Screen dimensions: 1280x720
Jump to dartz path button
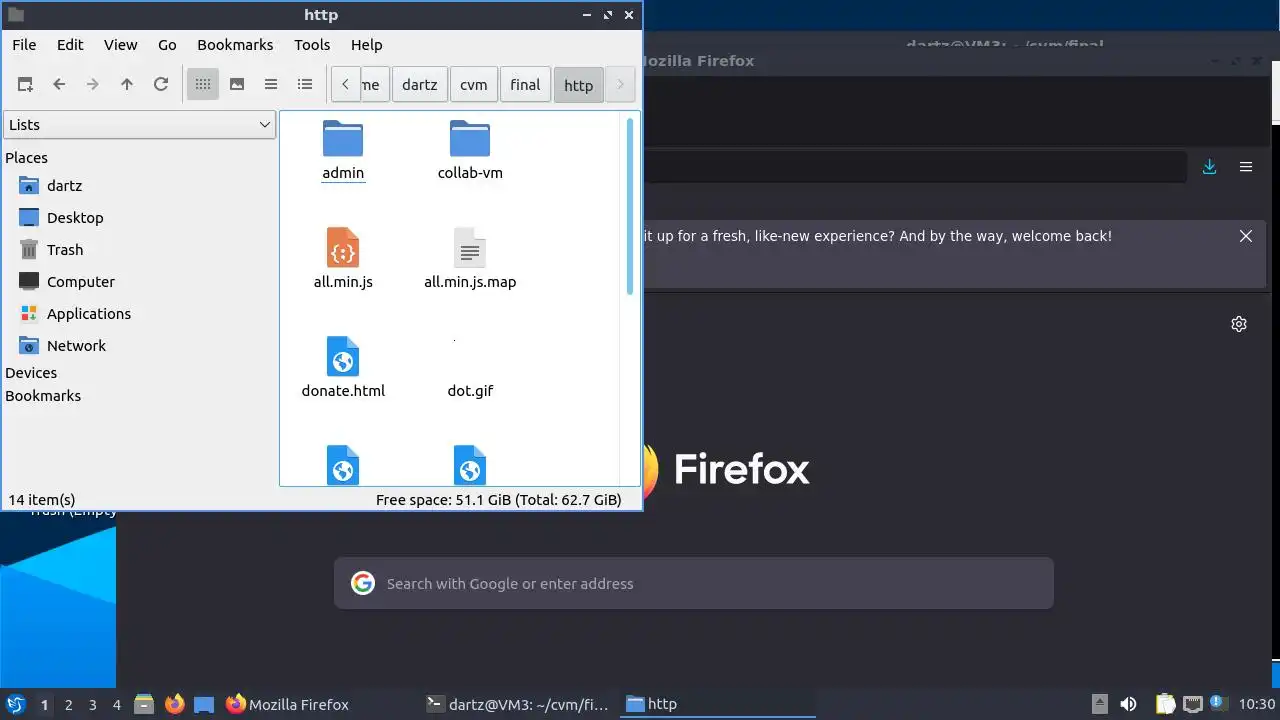(x=420, y=85)
